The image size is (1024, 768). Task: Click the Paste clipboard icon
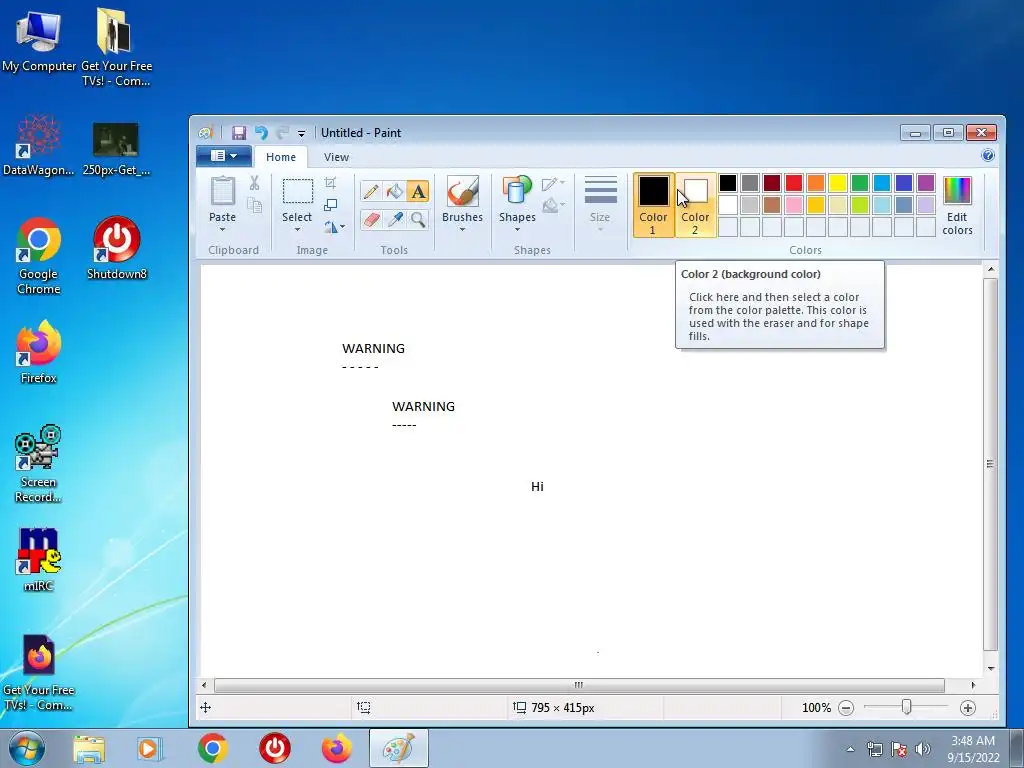(x=223, y=191)
